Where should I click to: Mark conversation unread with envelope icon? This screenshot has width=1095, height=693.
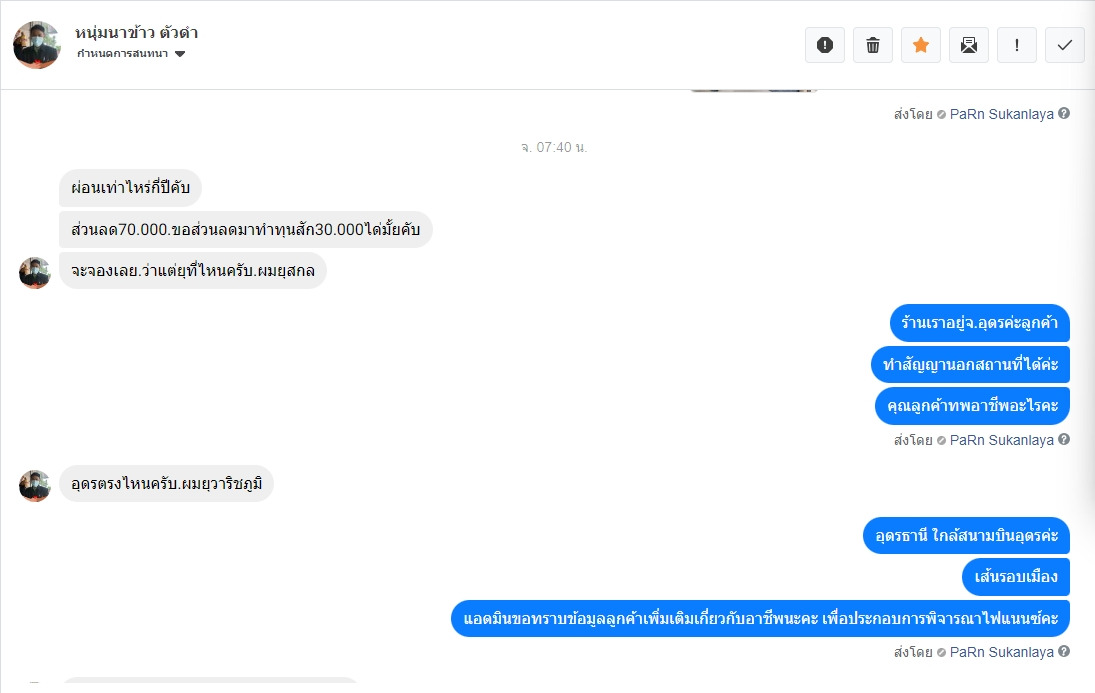[x=969, y=45]
